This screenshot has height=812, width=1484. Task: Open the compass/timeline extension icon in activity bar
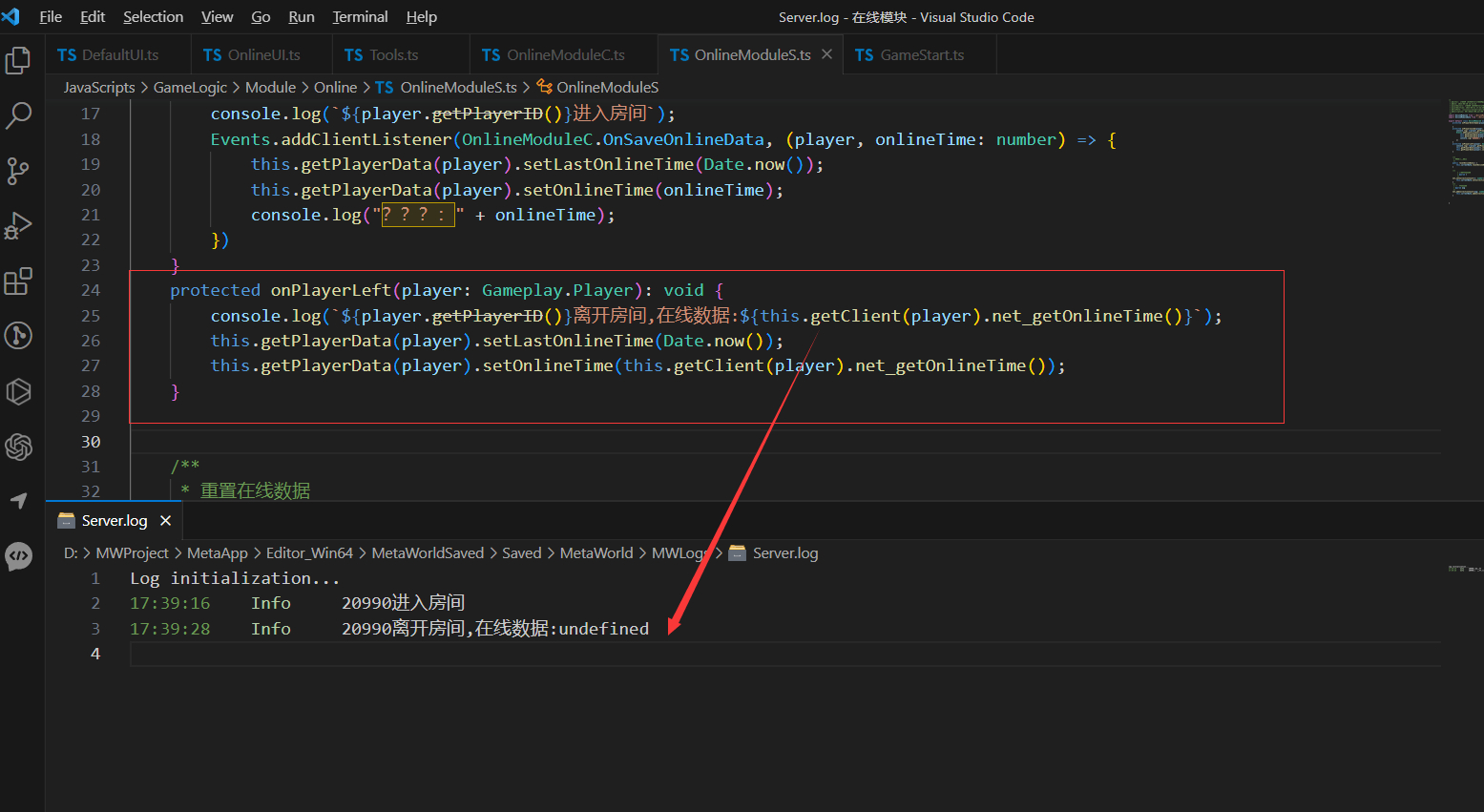point(18,336)
